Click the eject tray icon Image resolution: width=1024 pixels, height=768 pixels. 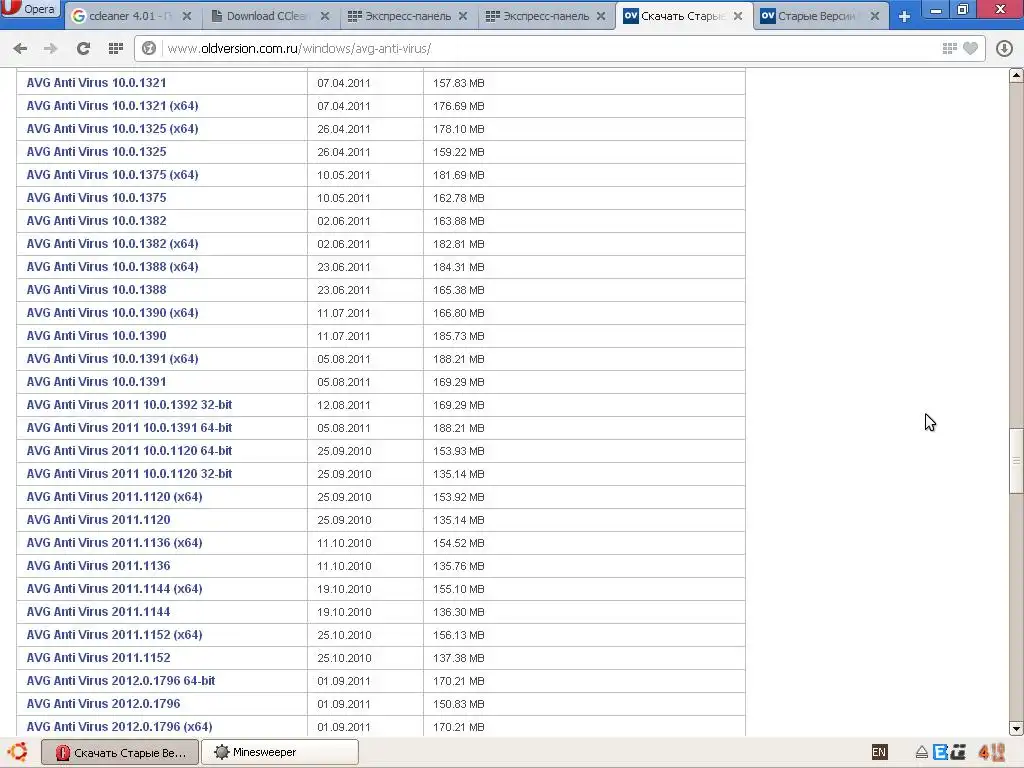pos(921,753)
